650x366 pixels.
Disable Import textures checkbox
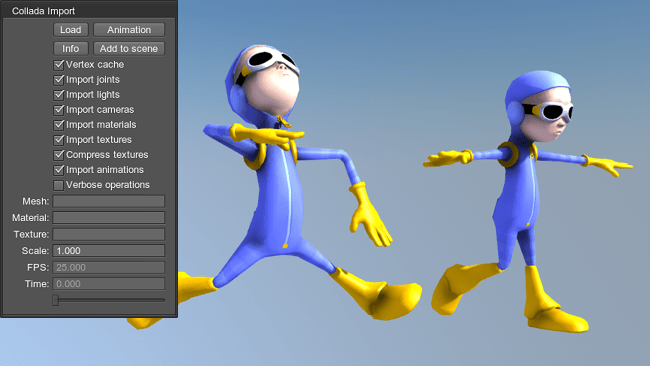click(58, 140)
